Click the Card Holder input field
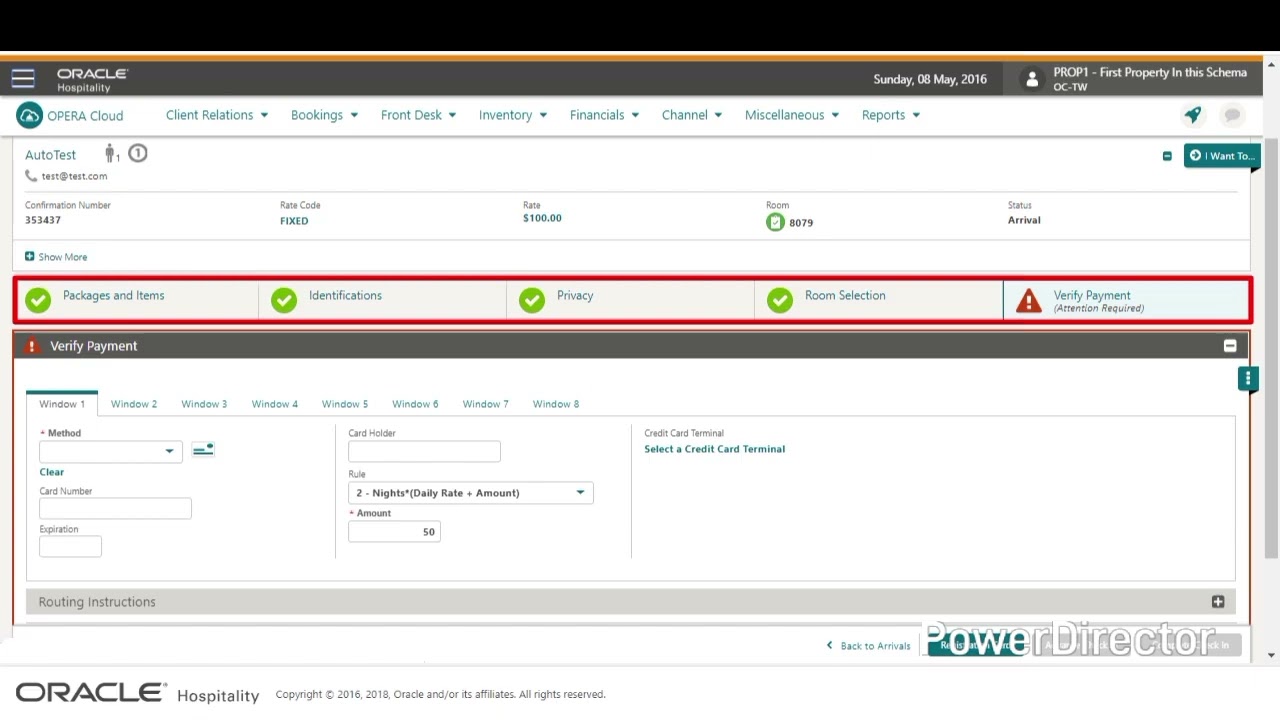The height and width of the screenshot is (720, 1280). coord(424,451)
